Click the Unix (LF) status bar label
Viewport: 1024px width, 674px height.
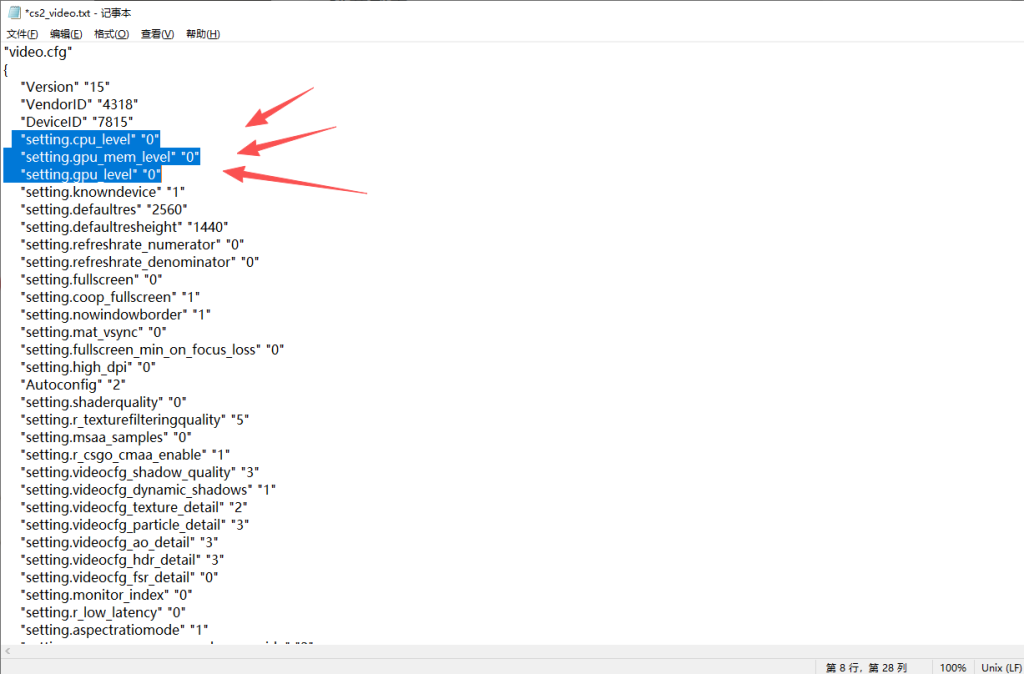point(1000,667)
